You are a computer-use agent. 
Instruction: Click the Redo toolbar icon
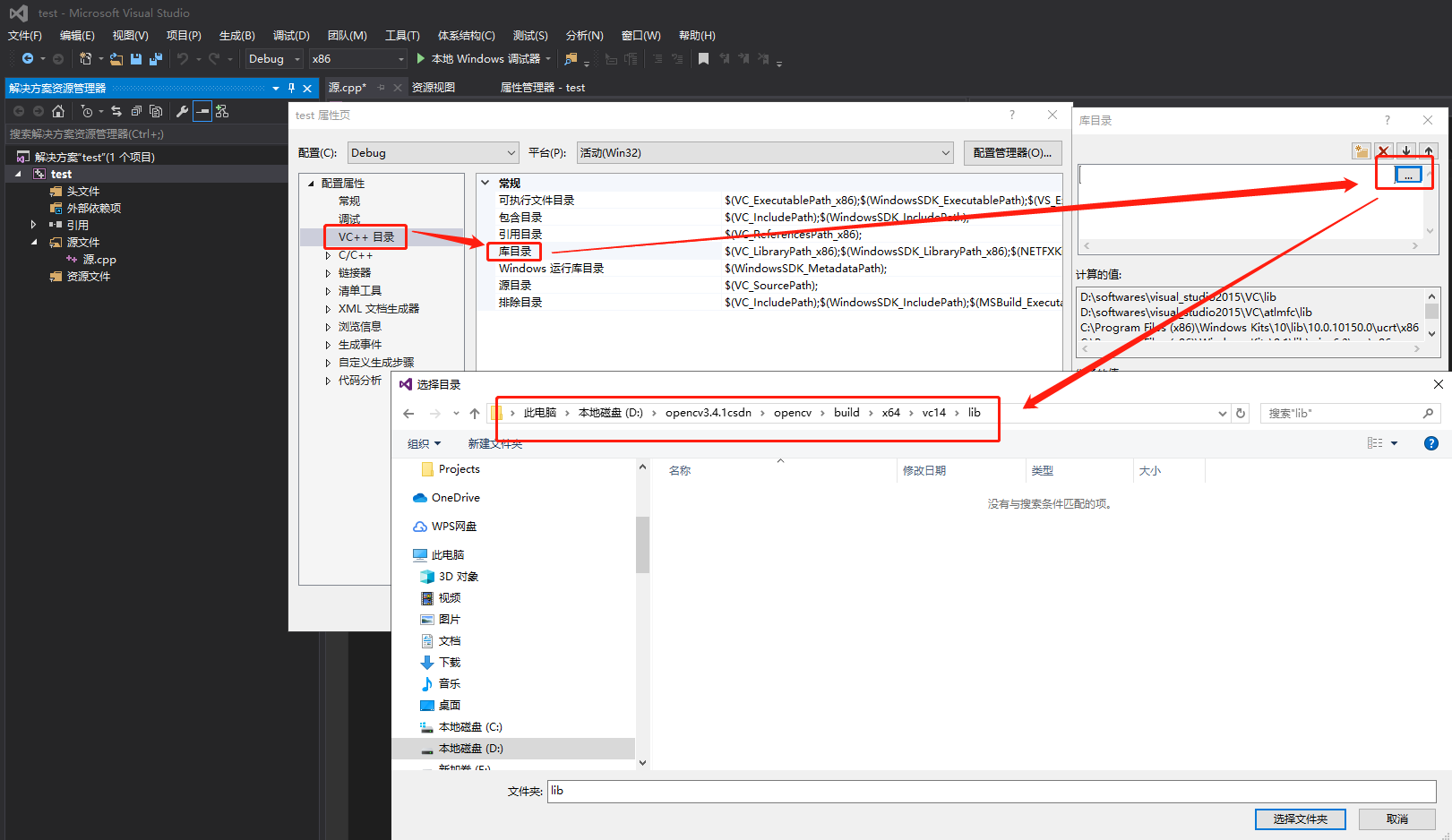pos(214,59)
